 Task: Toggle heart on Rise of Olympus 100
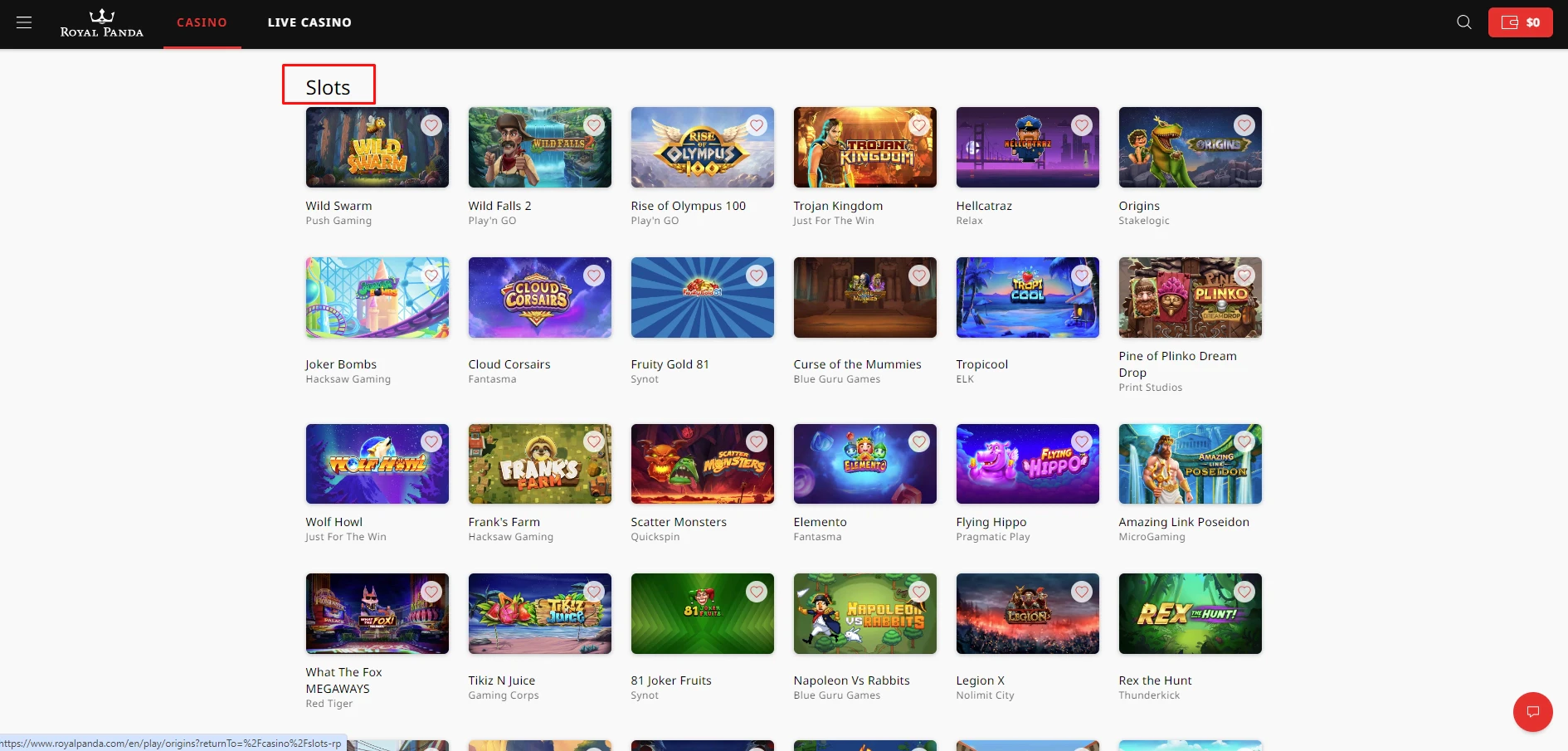tap(757, 125)
